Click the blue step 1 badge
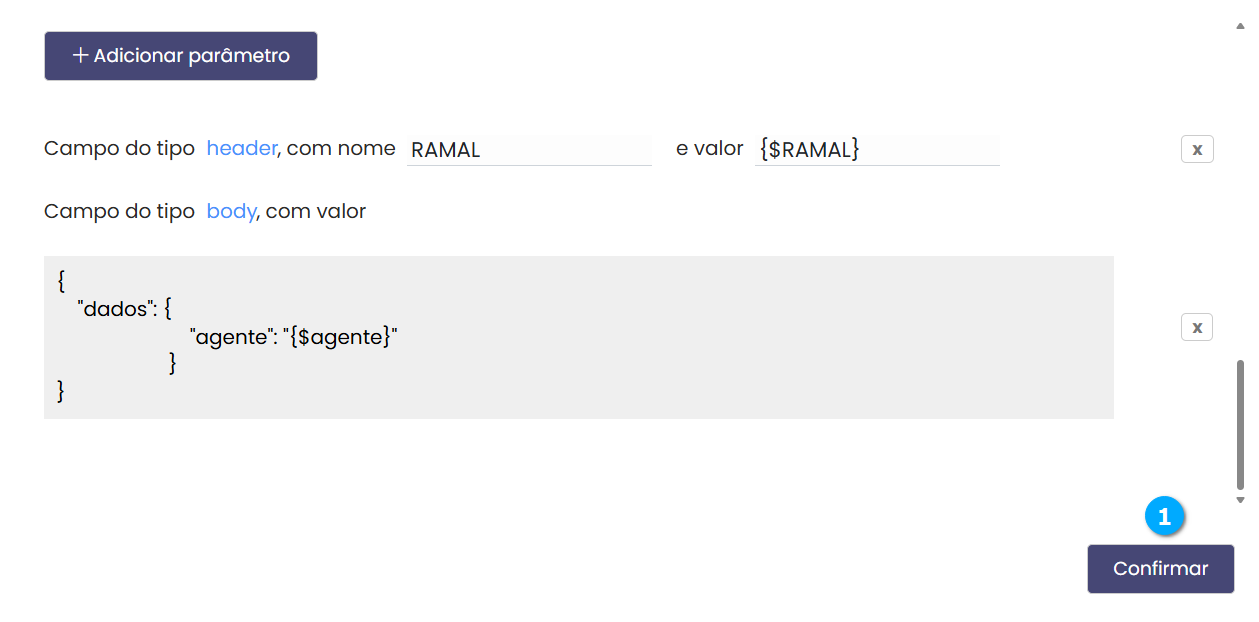The height and width of the screenshot is (622, 1259). click(x=1164, y=517)
